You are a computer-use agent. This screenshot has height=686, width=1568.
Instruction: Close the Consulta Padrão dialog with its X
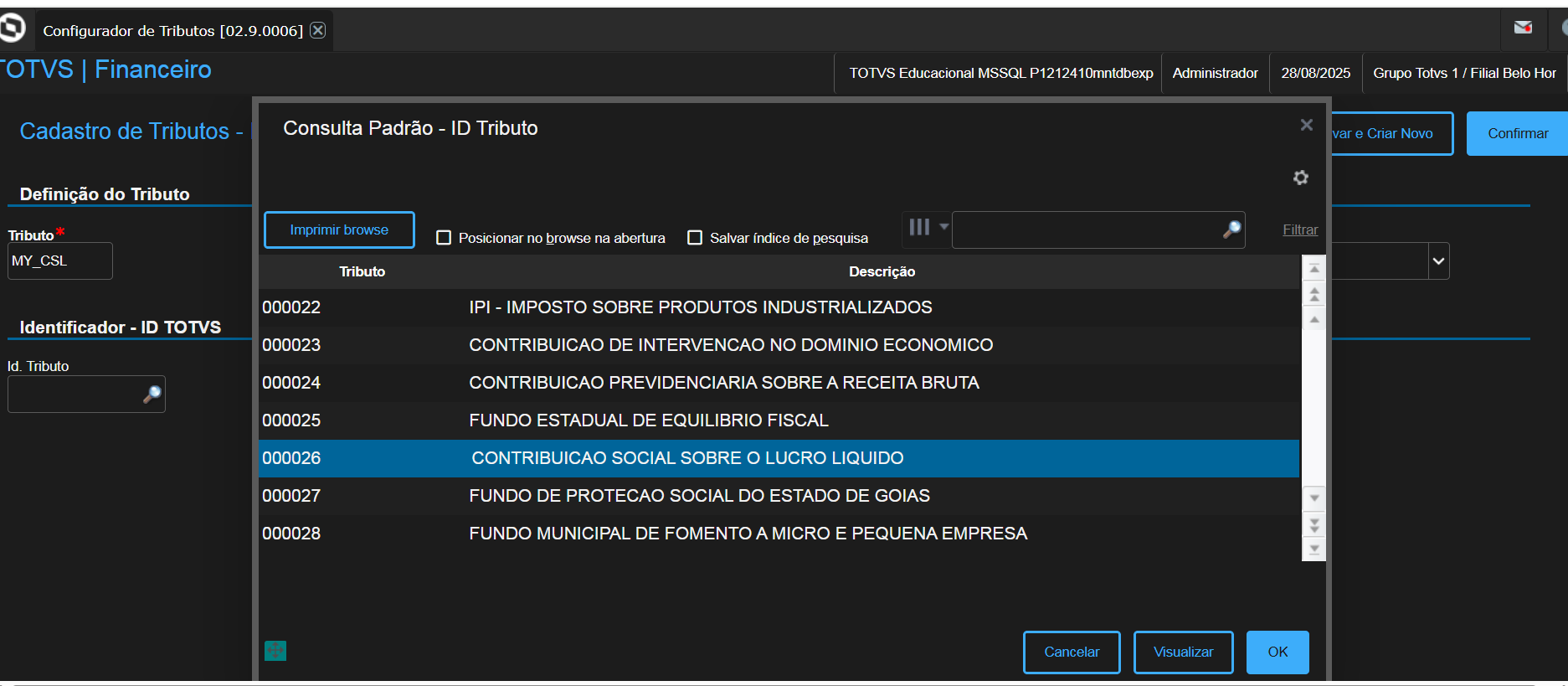(x=1306, y=125)
